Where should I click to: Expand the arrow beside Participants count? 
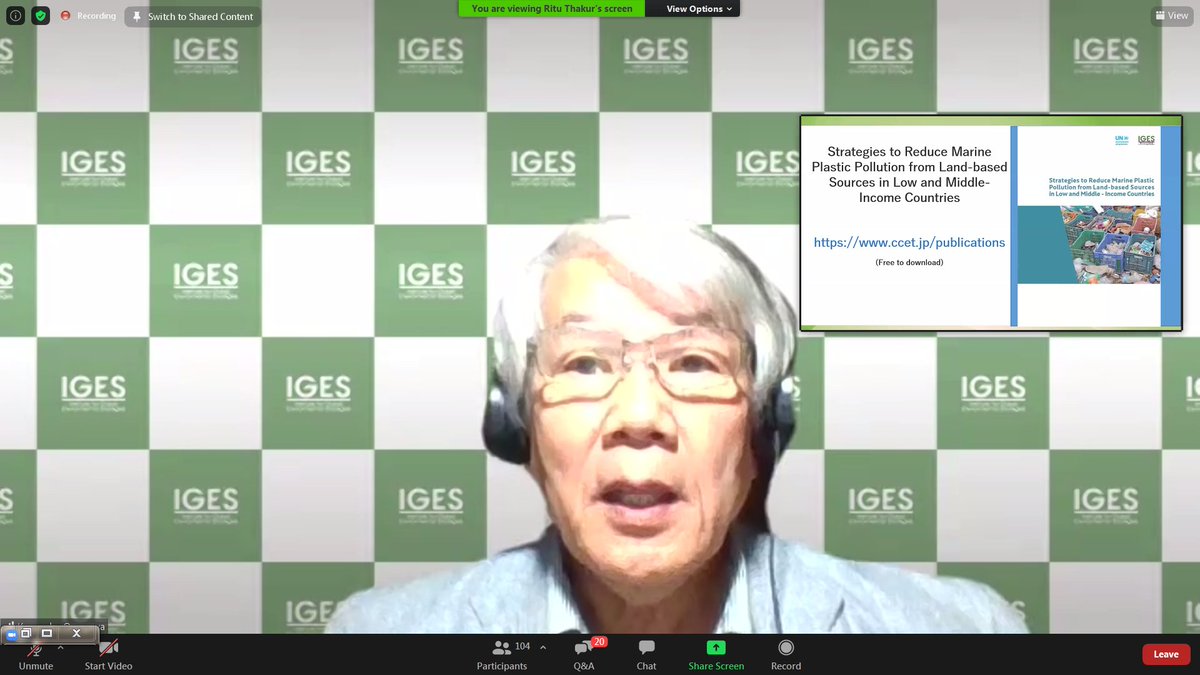click(543, 647)
